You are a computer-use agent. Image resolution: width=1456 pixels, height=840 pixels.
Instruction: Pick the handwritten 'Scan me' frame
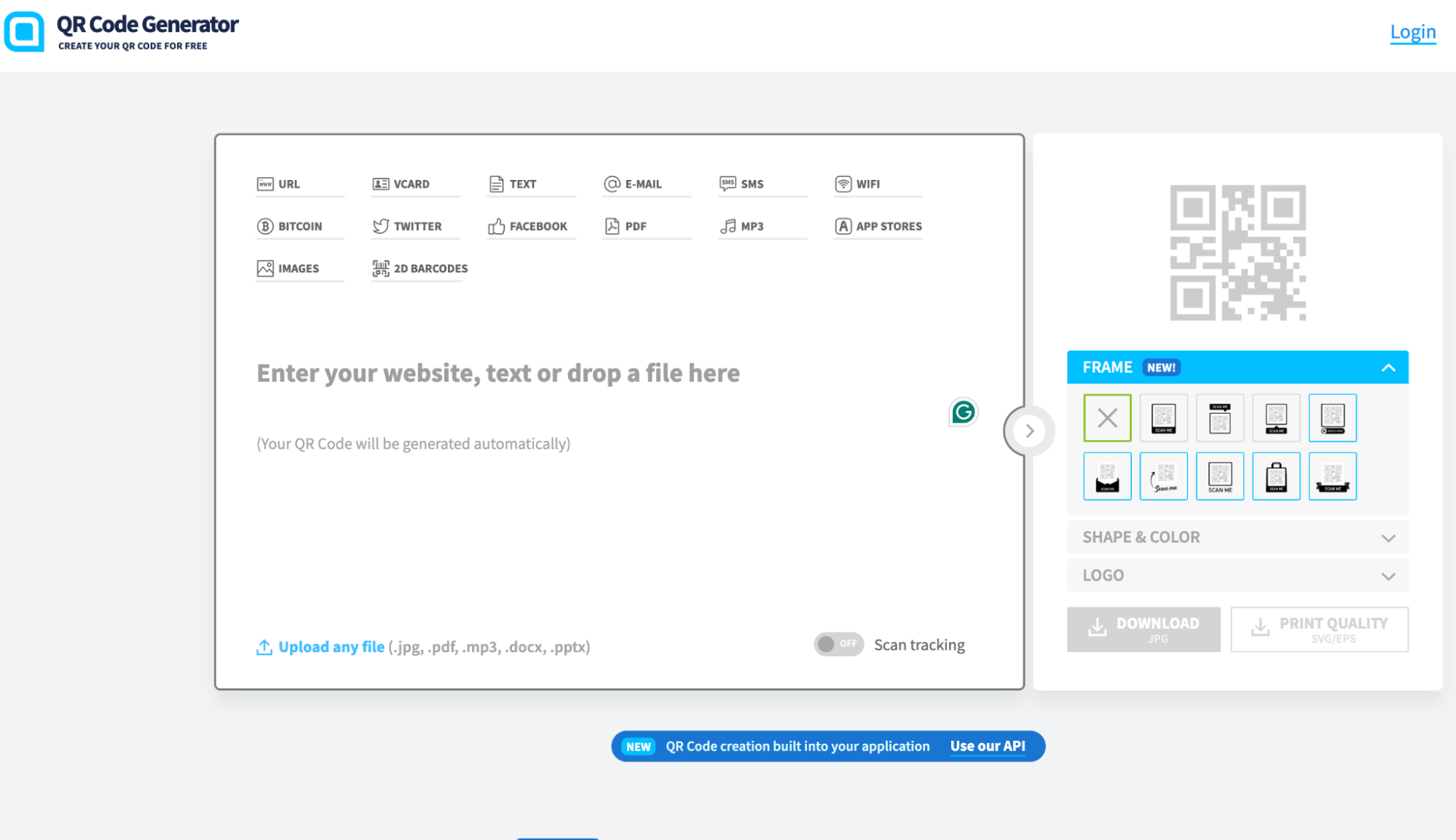coord(1163,476)
